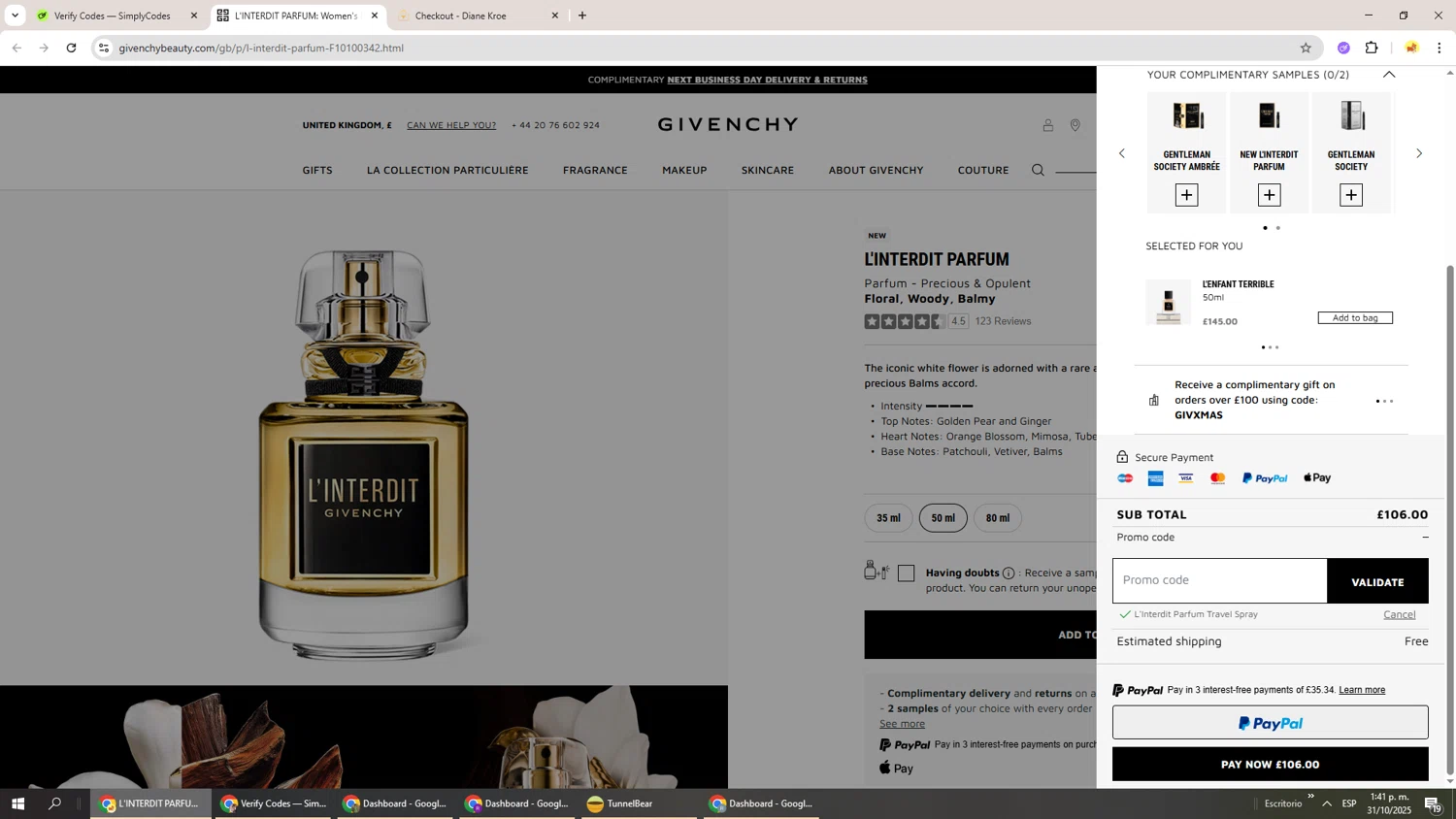1456x819 pixels.
Task: Go back with the browser back arrow
Action: click(17, 48)
